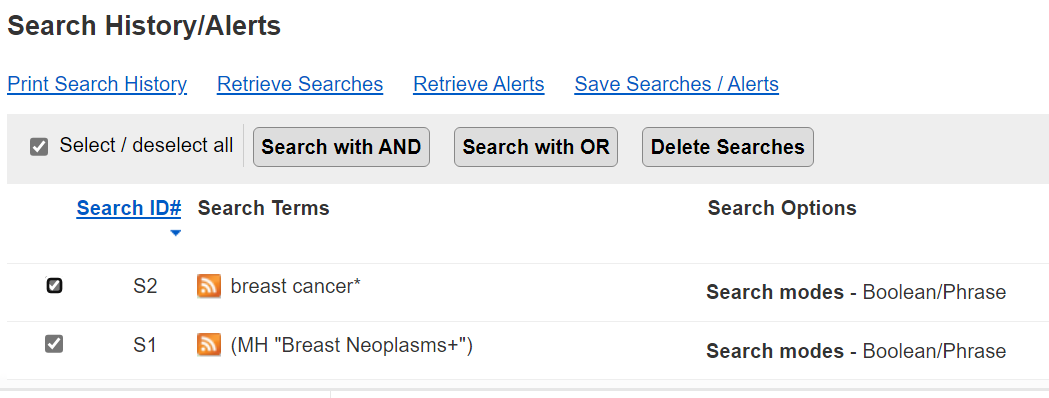Click the RSS alert icon for S2
1049x398 pixels.
[209, 286]
